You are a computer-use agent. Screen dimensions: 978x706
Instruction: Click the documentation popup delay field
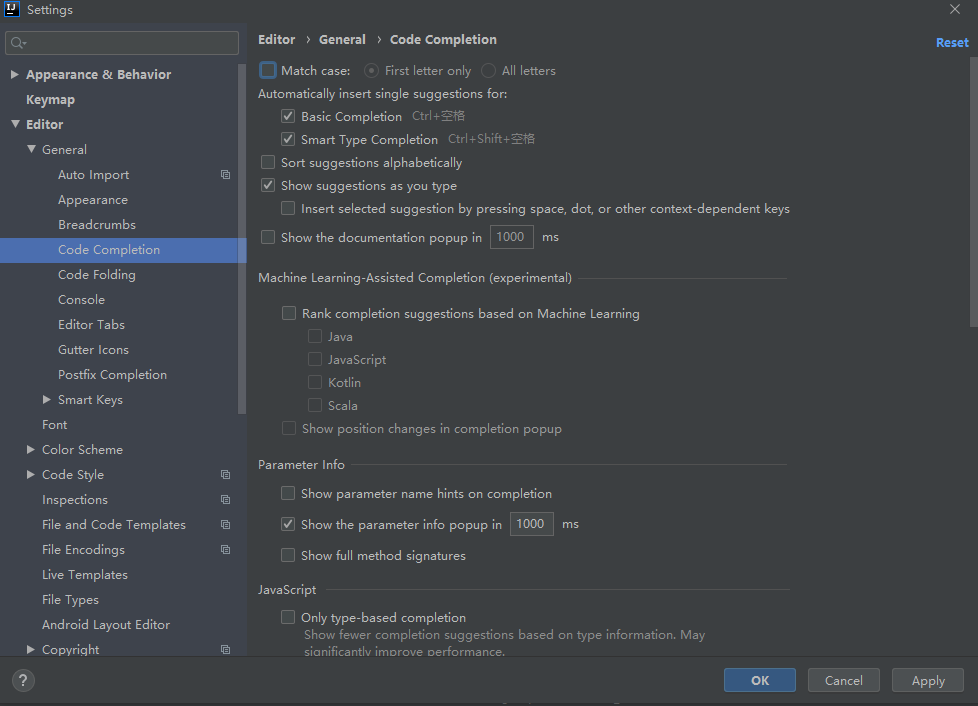coord(511,238)
